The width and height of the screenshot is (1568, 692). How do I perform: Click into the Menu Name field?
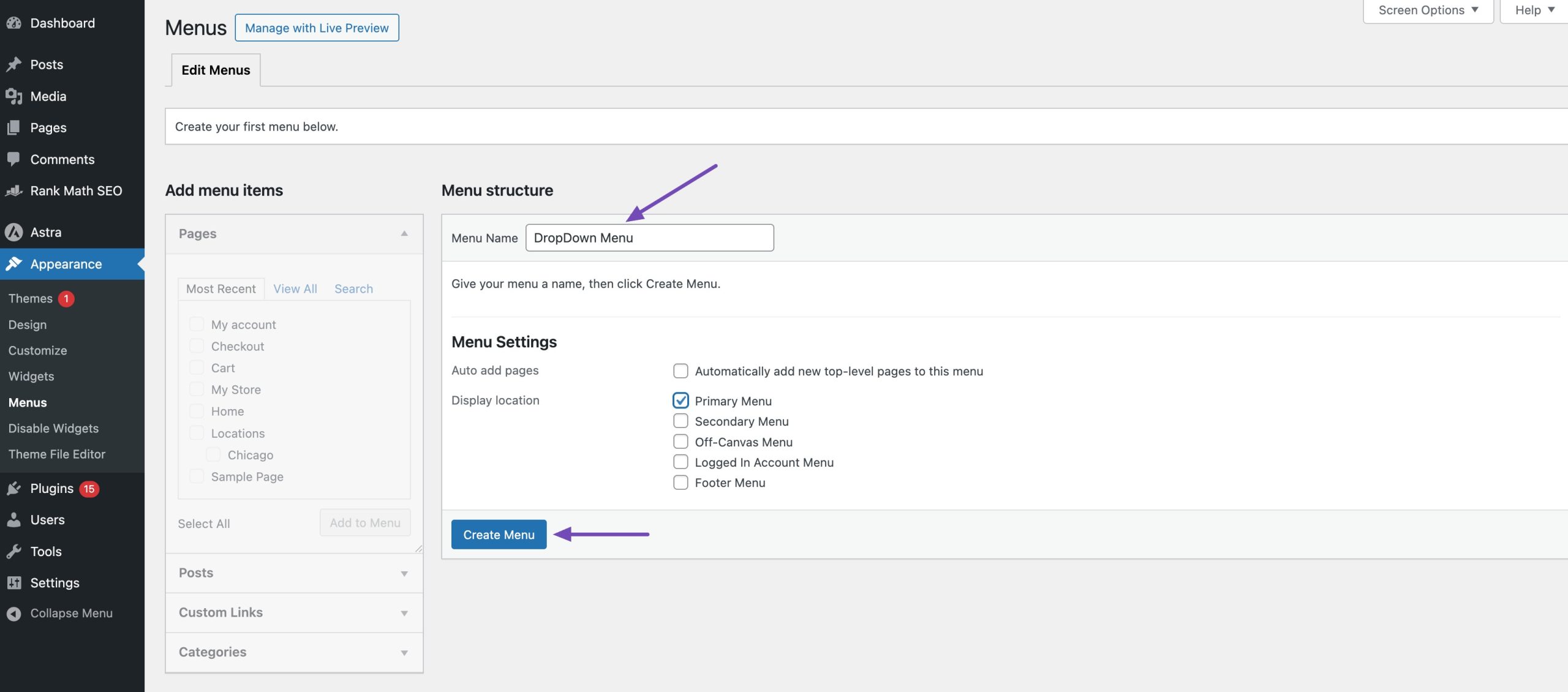point(649,238)
